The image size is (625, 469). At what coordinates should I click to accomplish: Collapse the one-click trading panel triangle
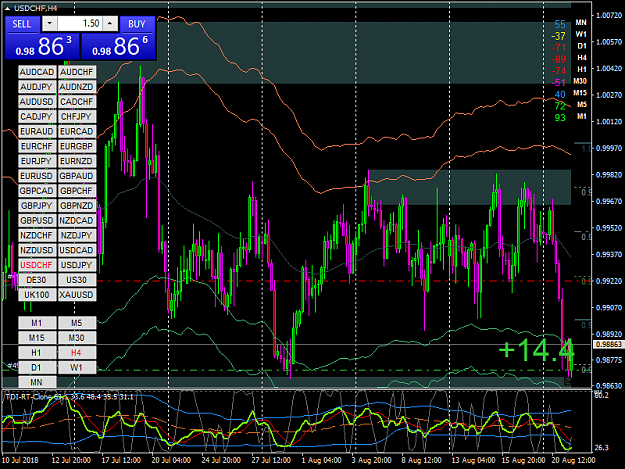tap(8, 8)
